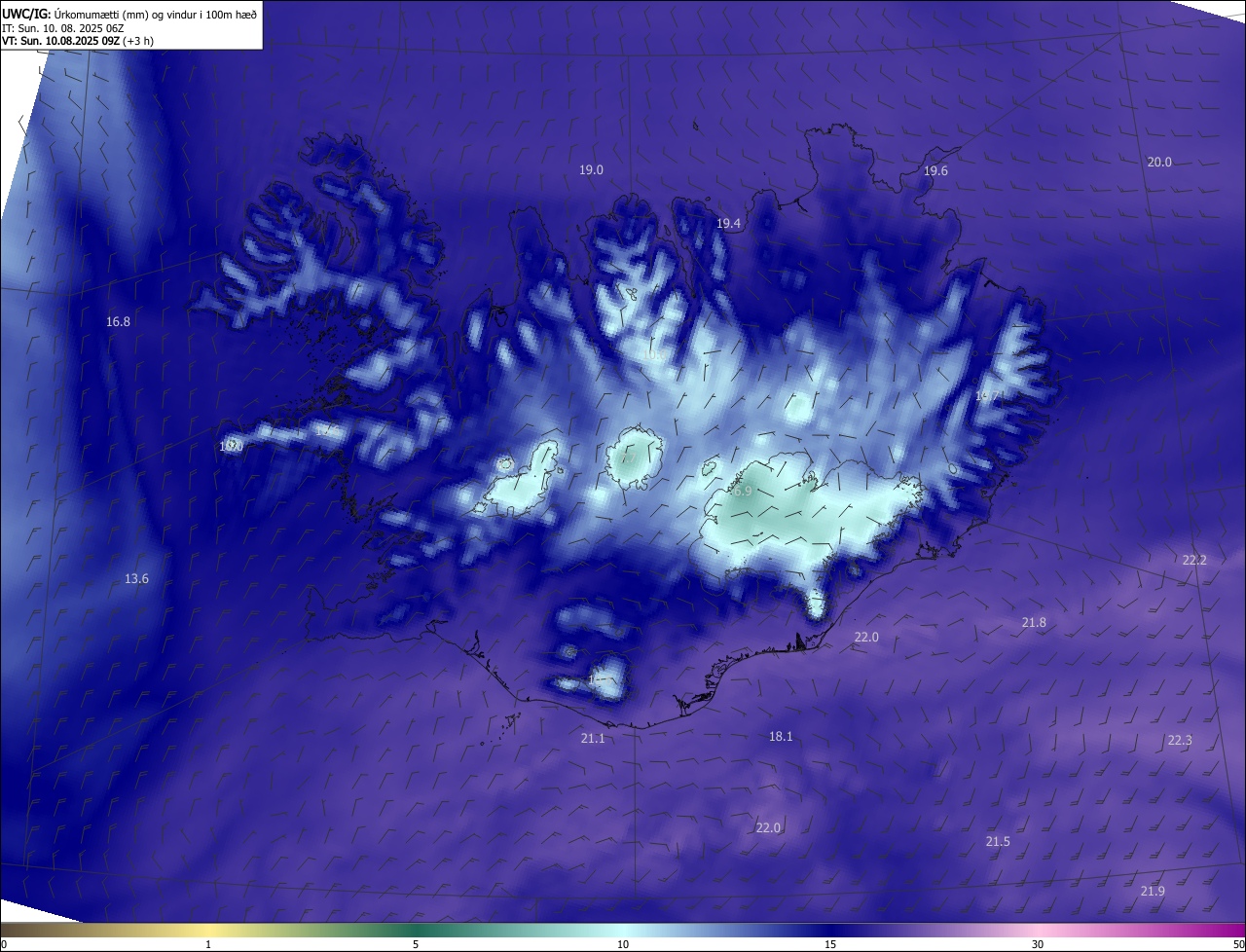The height and width of the screenshot is (952, 1246).
Task: Click the 13.6 value label
Action: click(x=136, y=579)
